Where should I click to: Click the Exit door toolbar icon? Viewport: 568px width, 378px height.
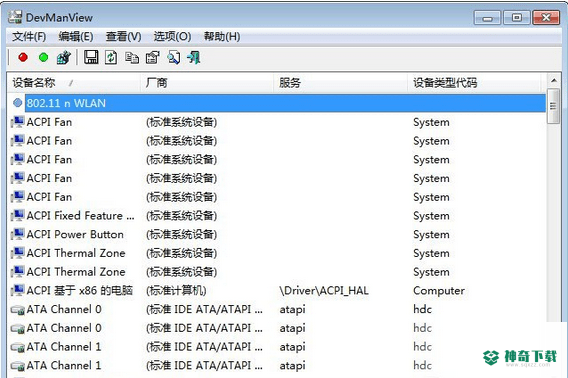point(194,57)
